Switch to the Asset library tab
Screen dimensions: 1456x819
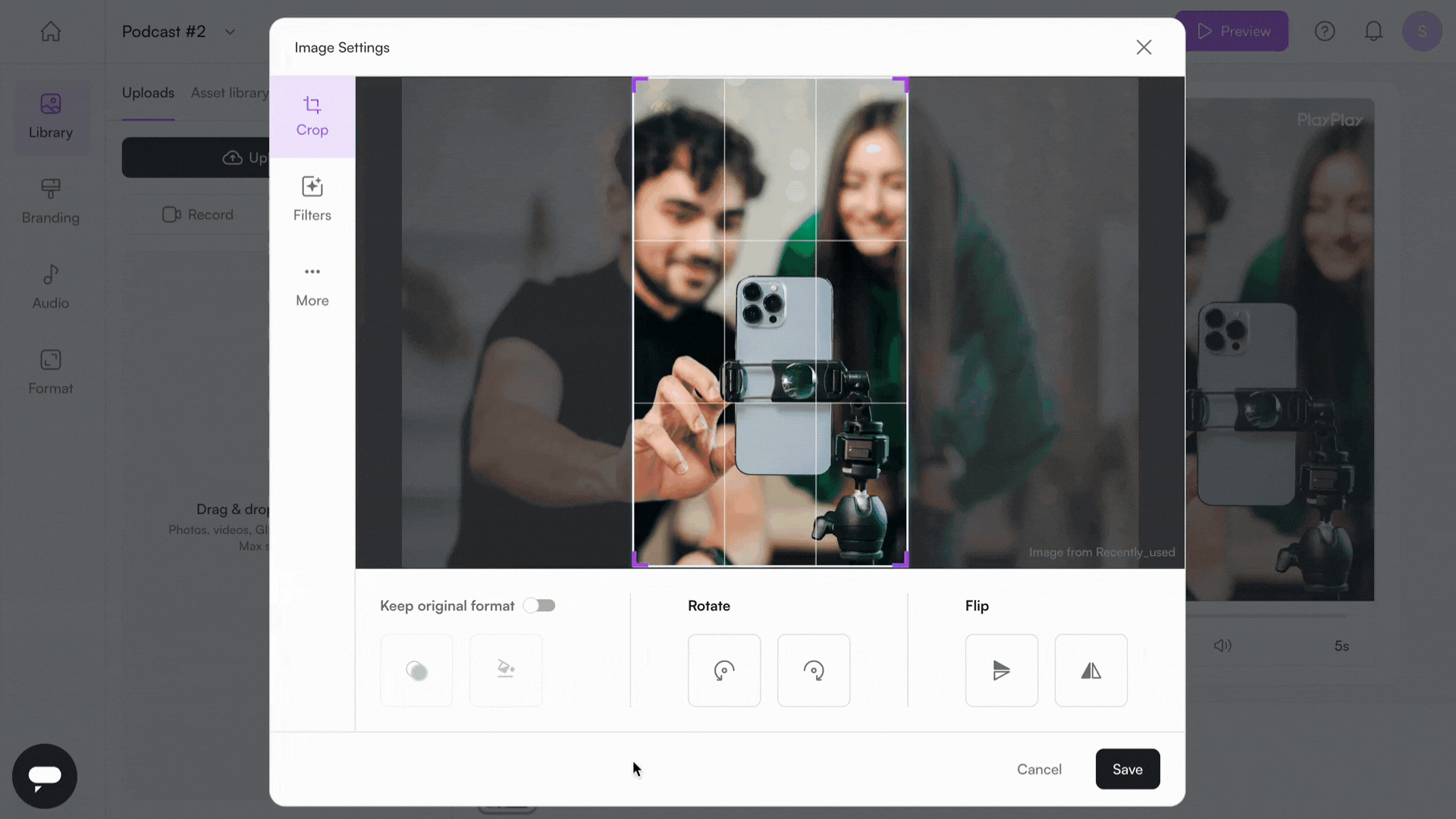click(x=230, y=93)
